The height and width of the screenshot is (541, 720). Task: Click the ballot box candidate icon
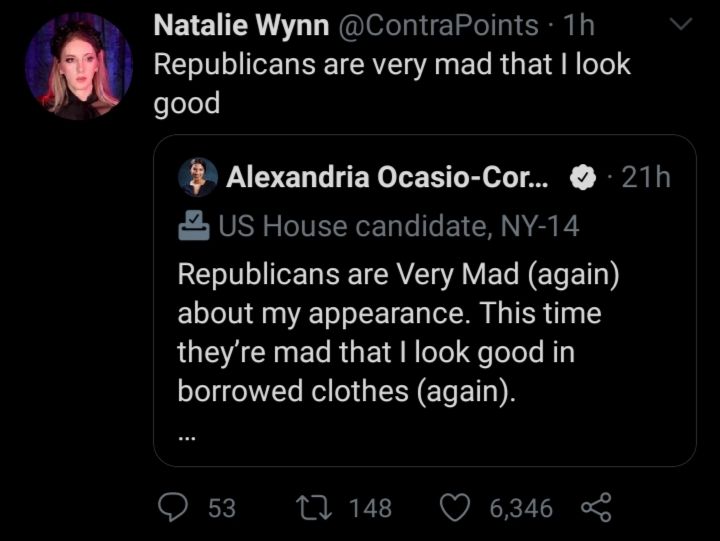click(x=193, y=227)
